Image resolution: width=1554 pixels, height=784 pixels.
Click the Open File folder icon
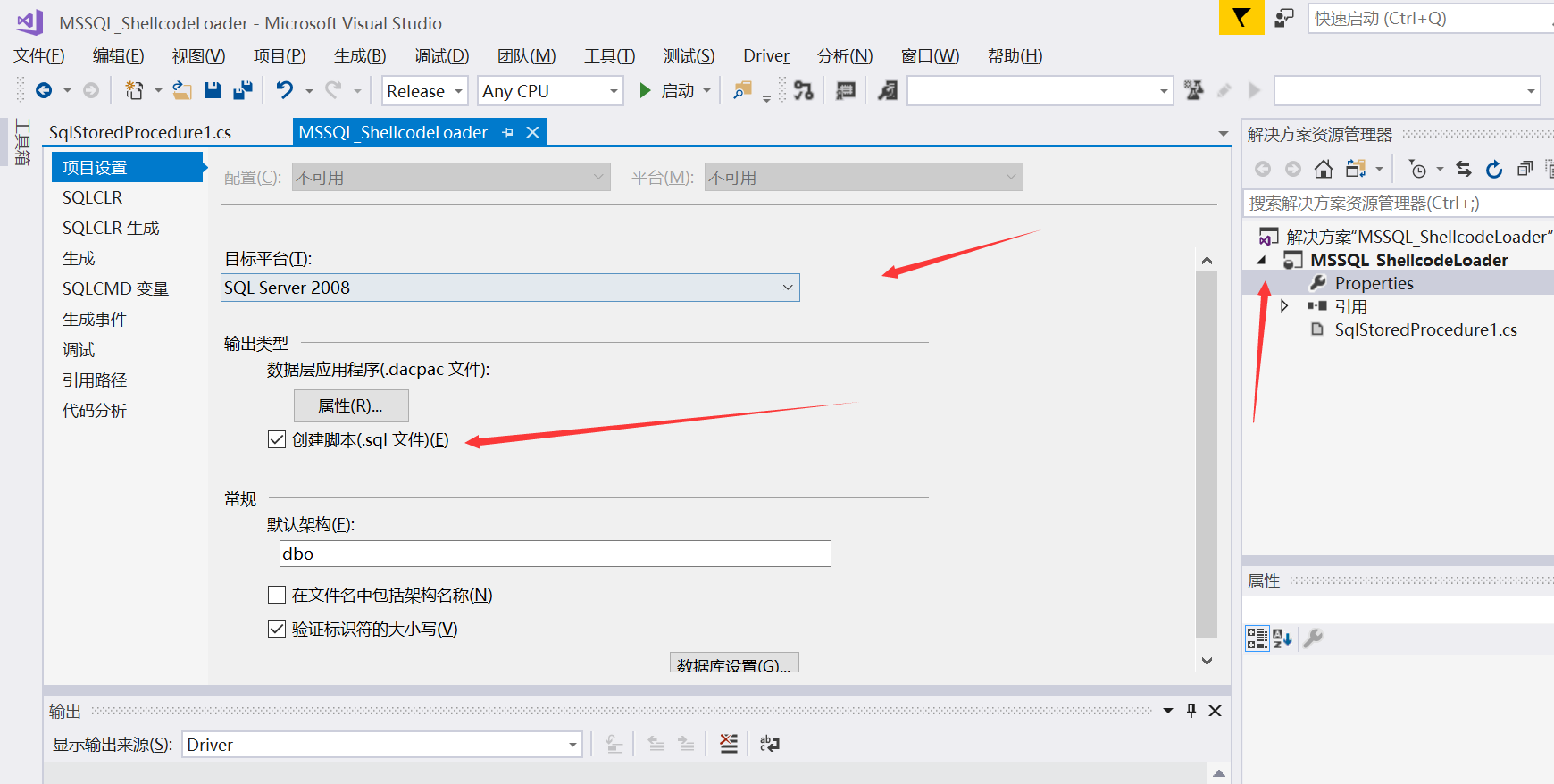(x=182, y=90)
